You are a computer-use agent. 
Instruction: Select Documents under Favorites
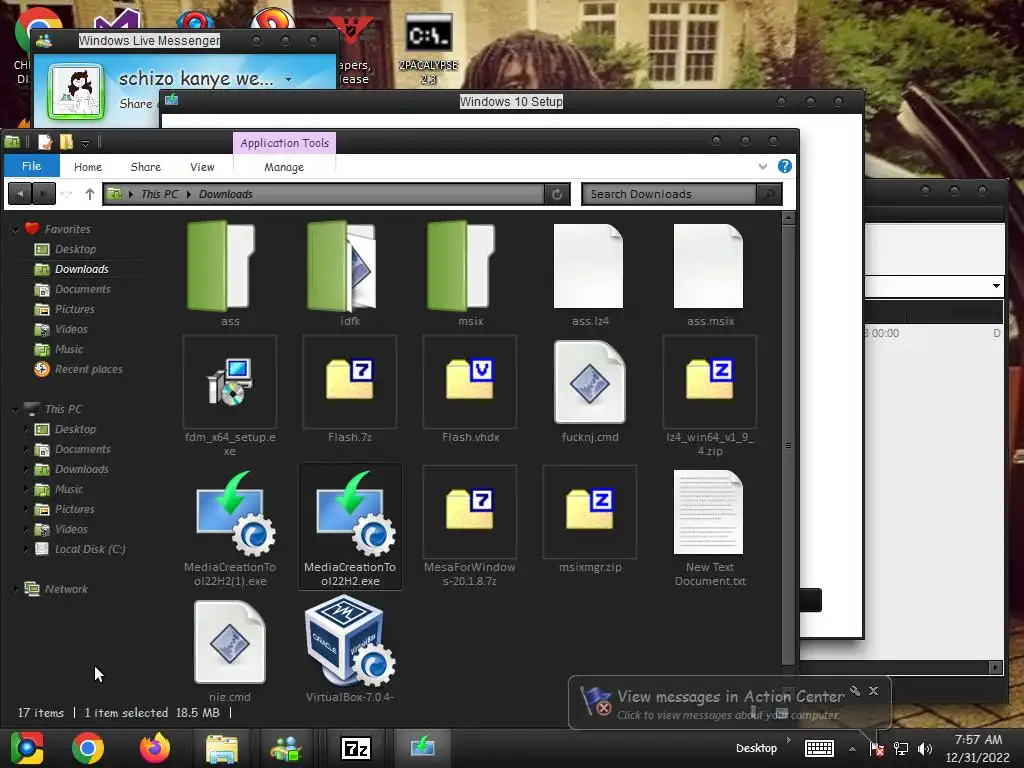82,289
